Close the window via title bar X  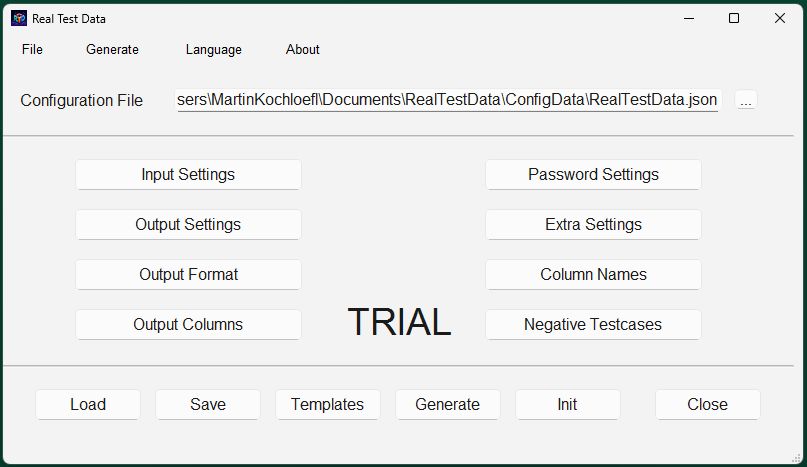(780, 19)
